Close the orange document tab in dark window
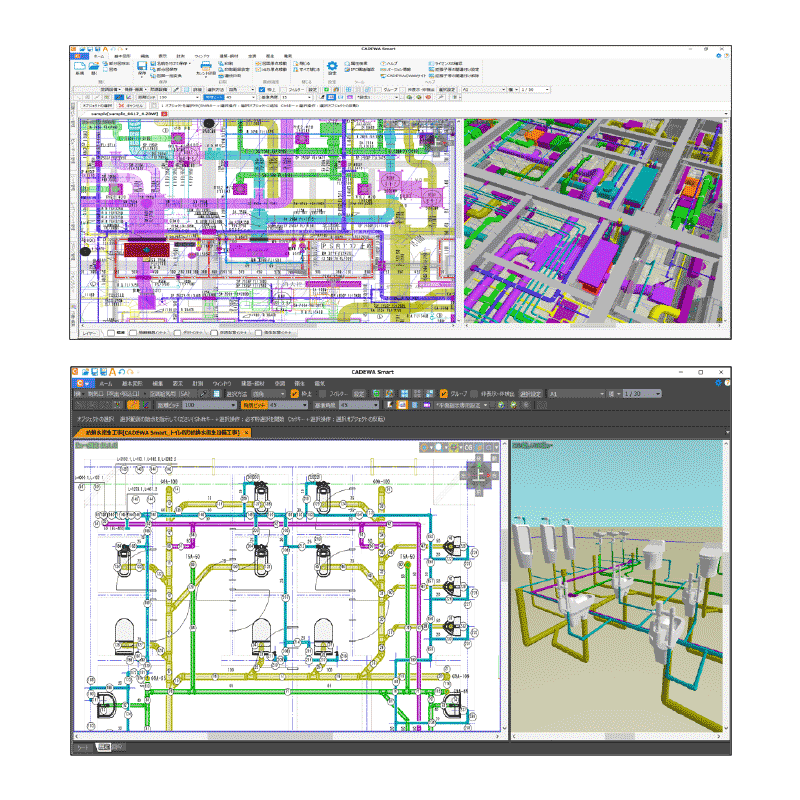 (x=246, y=432)
